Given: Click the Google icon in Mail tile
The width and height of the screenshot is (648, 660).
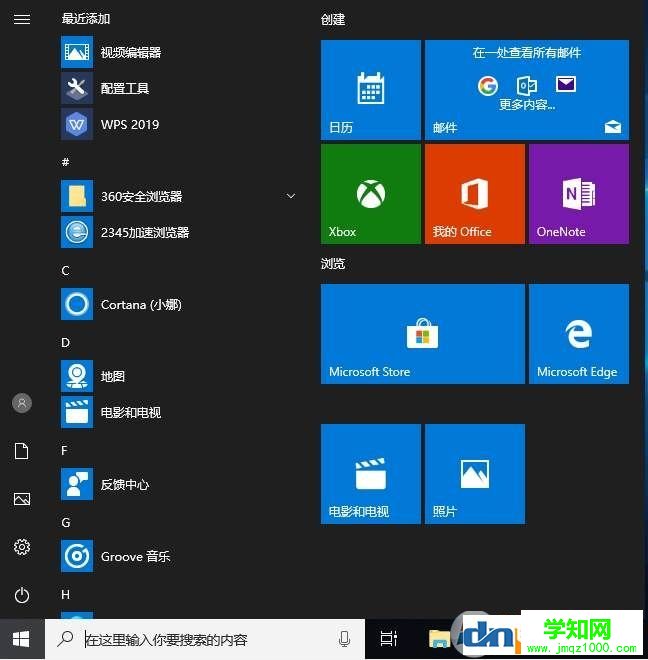Looking at the screenshot, I should pyautogui.click(x=488, y=85).
